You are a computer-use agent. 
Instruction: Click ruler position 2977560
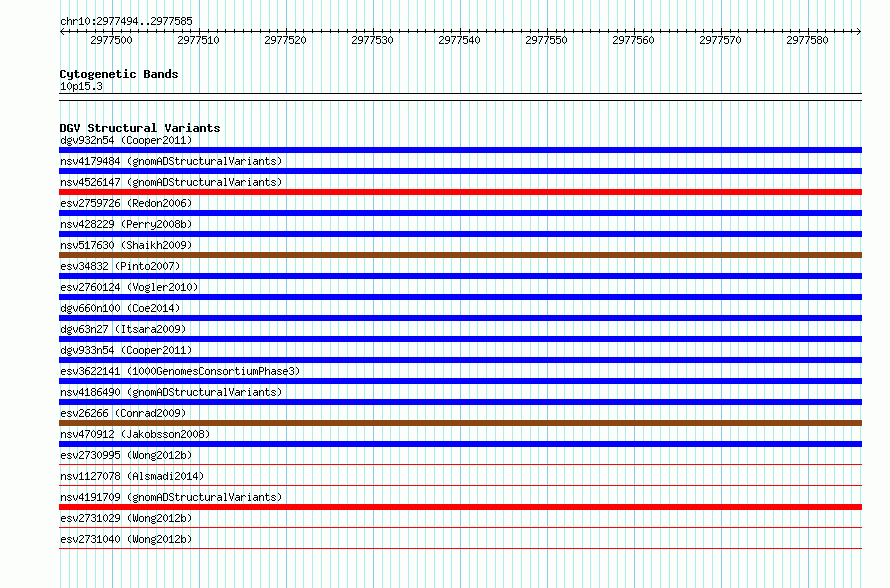(x=633, y=40)
